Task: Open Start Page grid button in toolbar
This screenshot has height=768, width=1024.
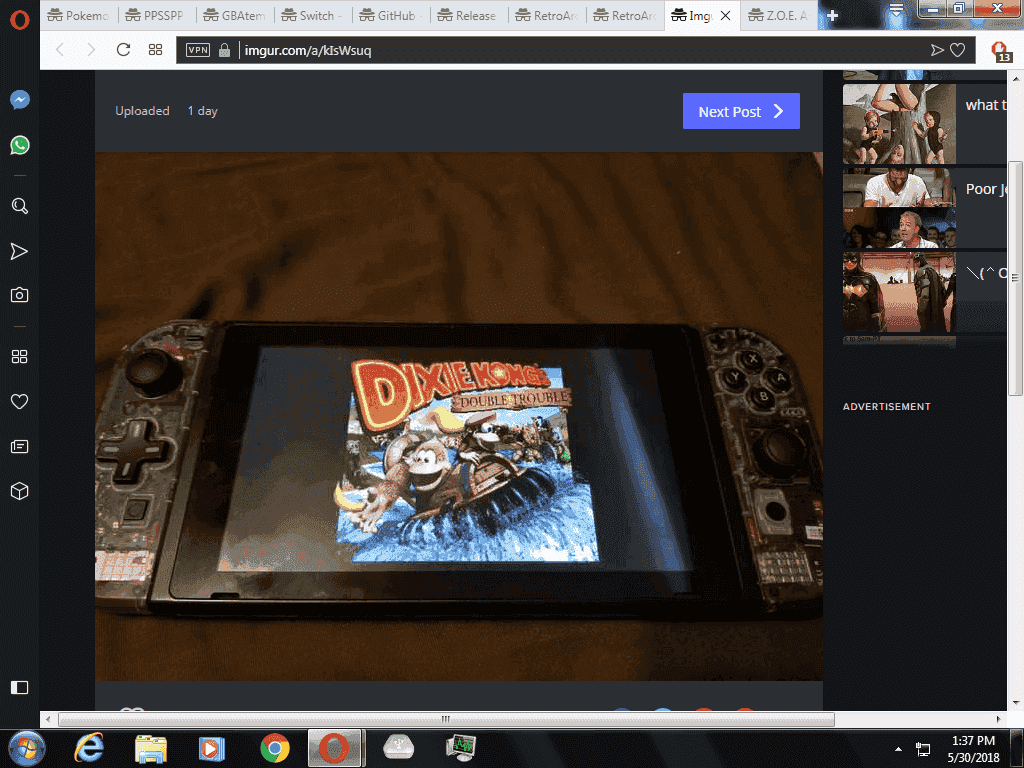Action: (x=155, y=50)
